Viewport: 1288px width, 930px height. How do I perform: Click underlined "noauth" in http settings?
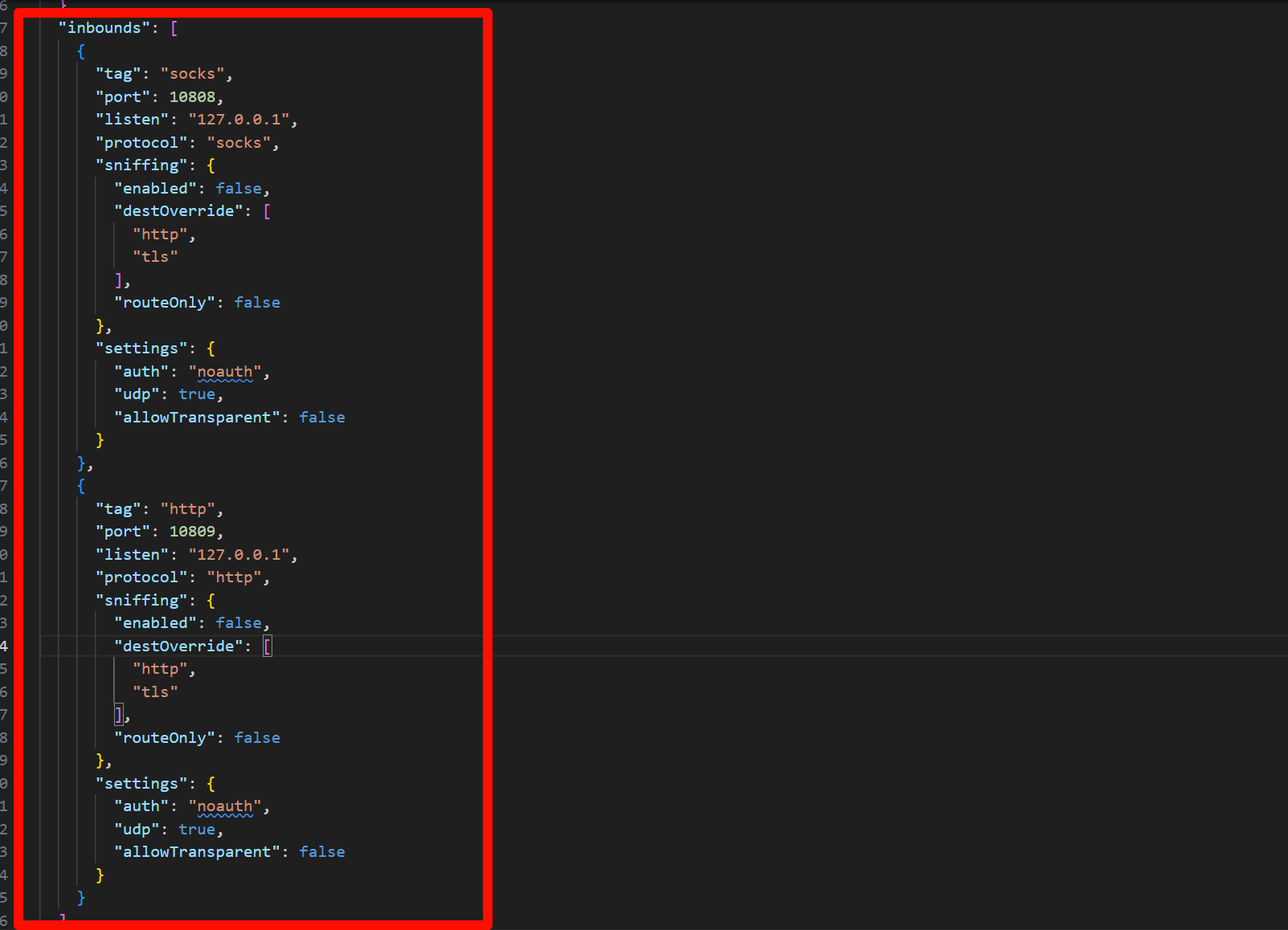tap(225, 806)
